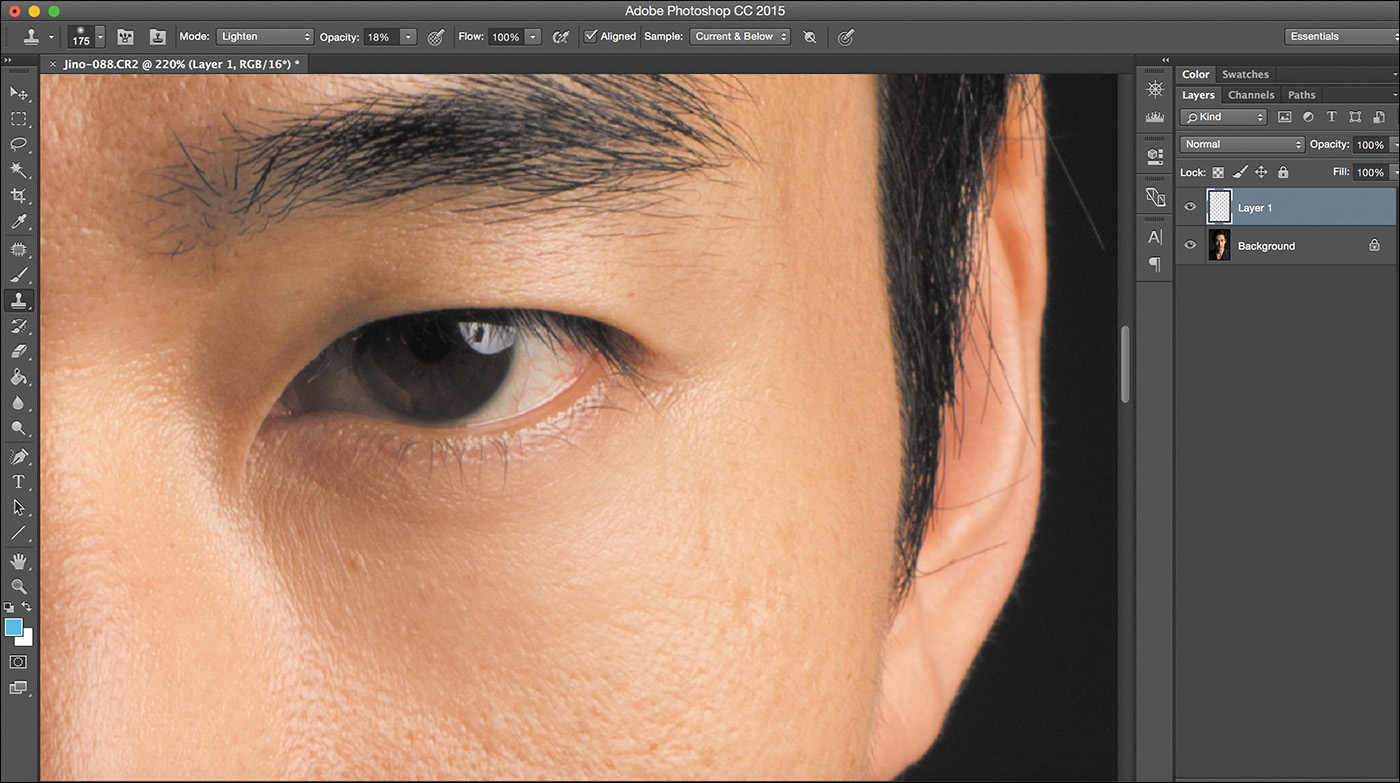Select the Rectangular Marquee tool
Viewport: 1400px width, 783px height.
click(18, 119)
